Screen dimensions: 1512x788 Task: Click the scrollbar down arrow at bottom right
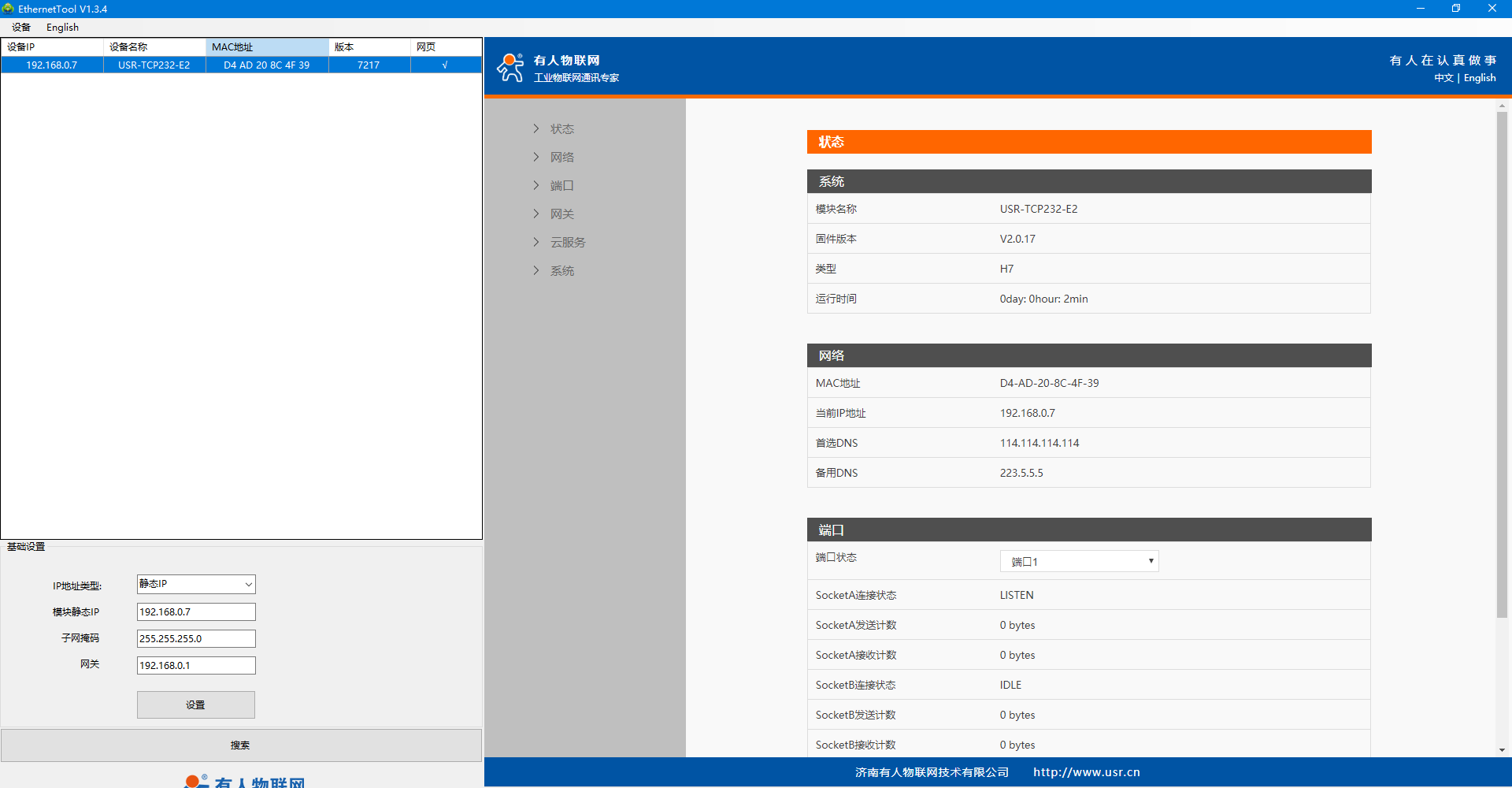click(x=1502, y=750)
